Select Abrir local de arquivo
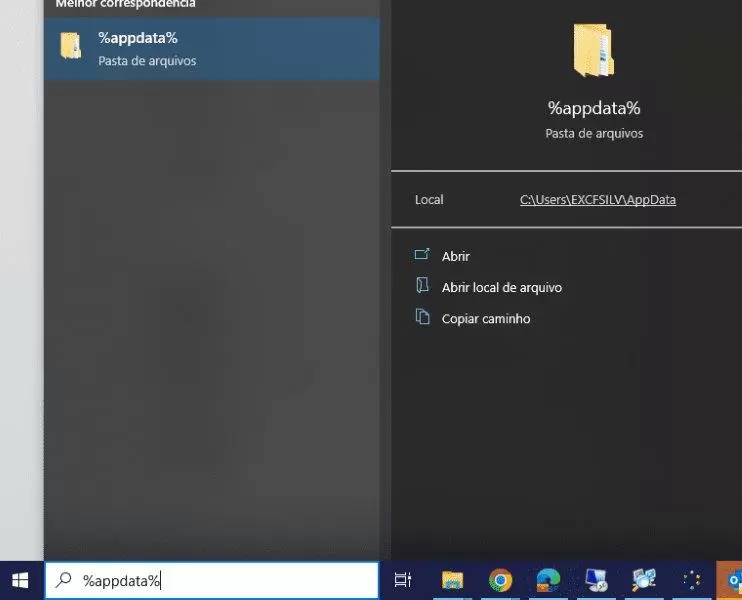Viewport: 742px width, 600px height. 501,288
